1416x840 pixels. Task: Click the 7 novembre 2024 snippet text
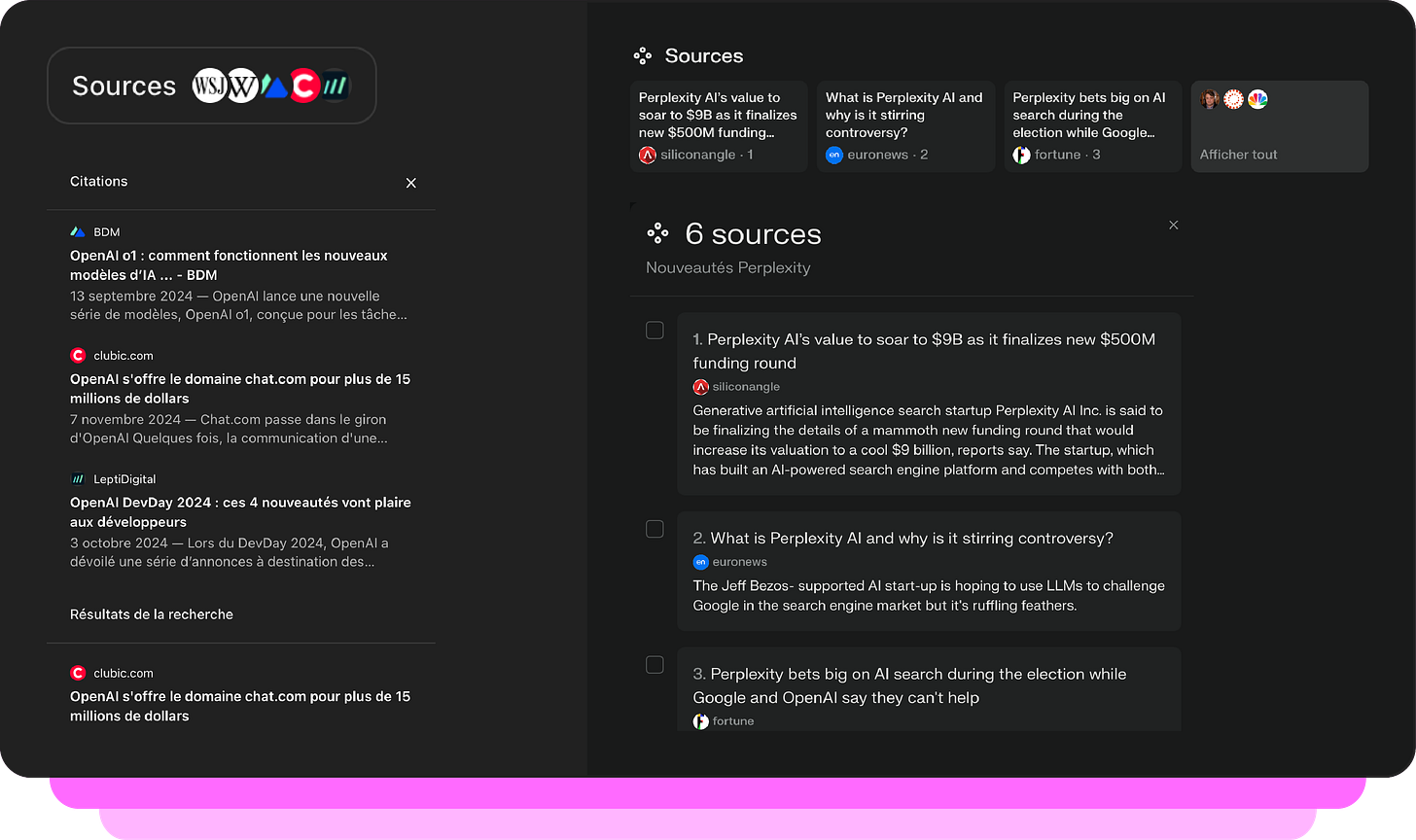click(x=229, y=429)
